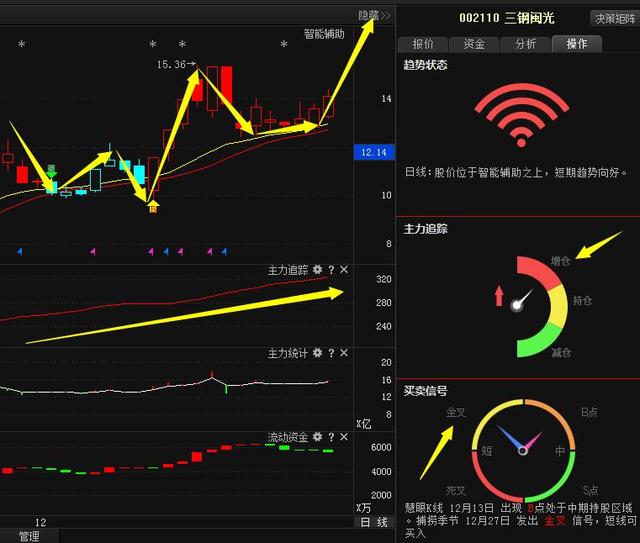Click the rightmost asterisk marker at chart top

pyautogui.click(x=284, y=44)
